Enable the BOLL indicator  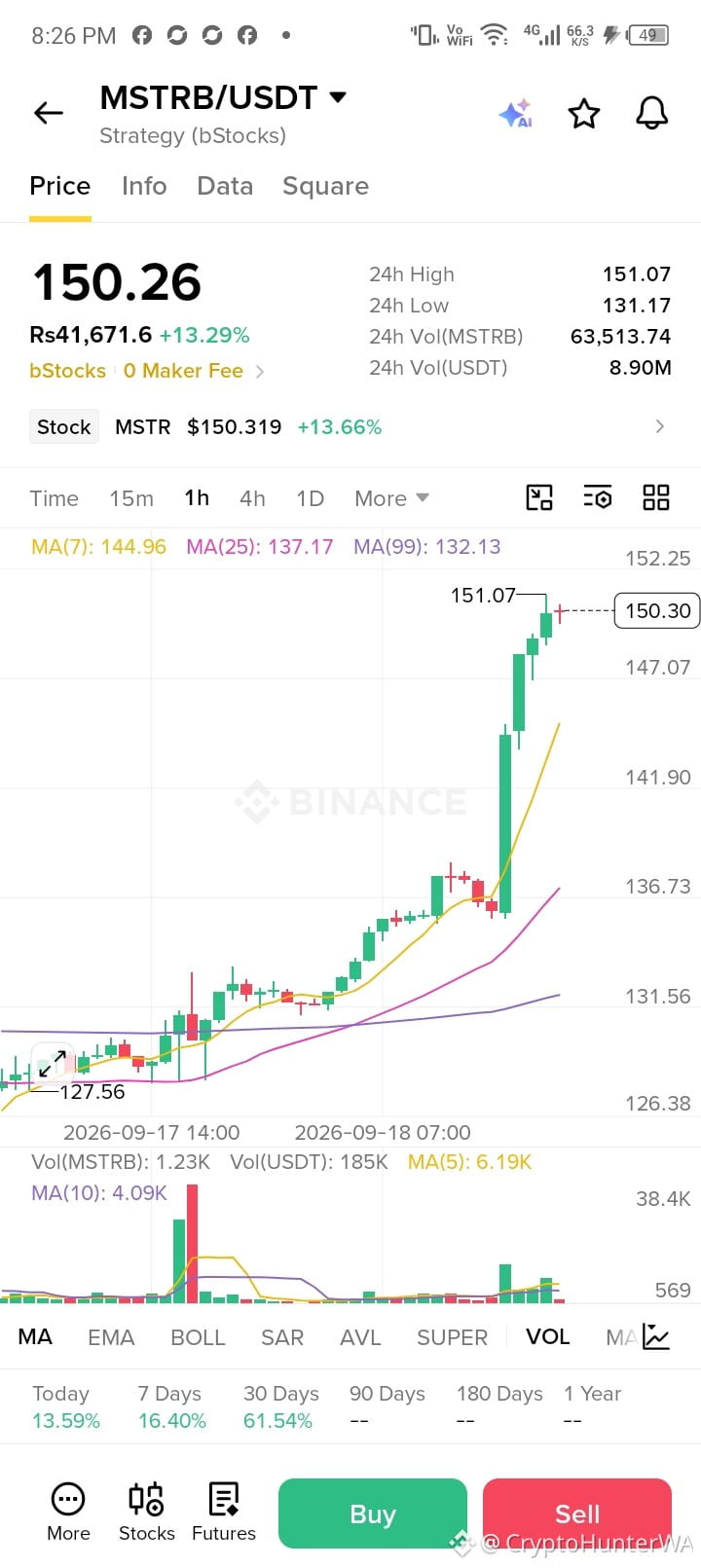pyautogui.click(x=198, y=1337)
